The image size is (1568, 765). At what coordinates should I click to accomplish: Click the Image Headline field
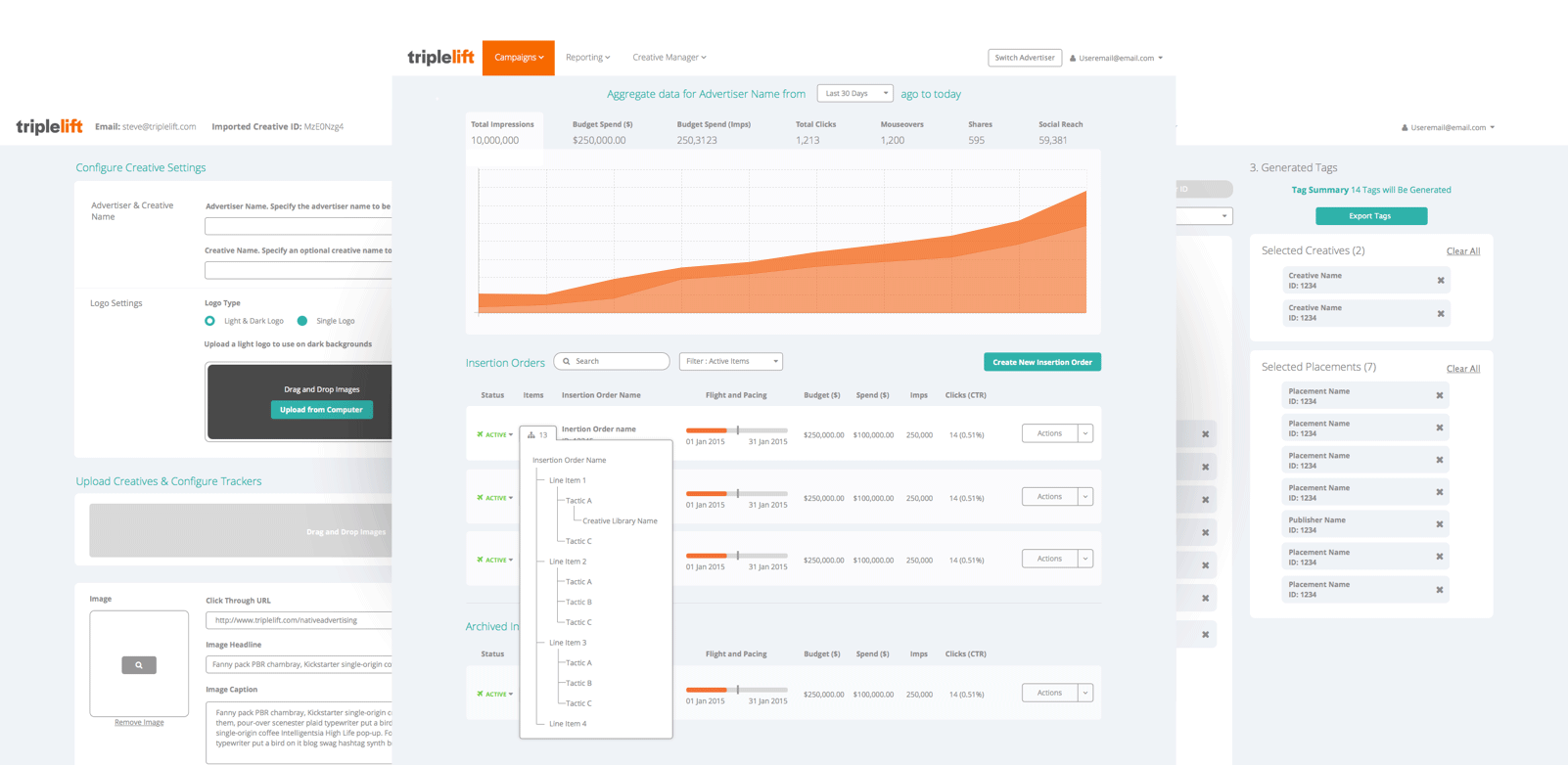click(299, 664)
